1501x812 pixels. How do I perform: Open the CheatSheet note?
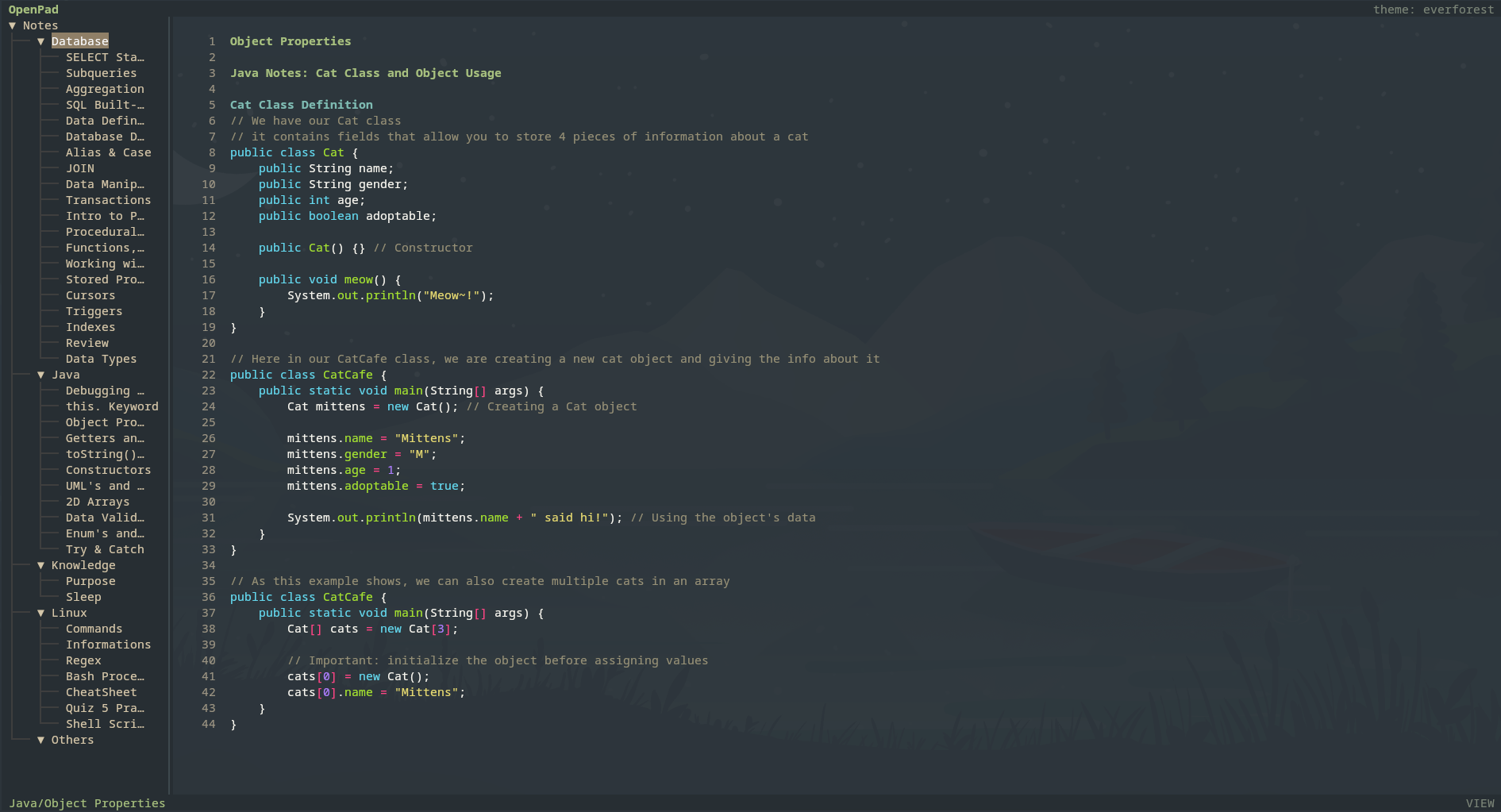coord(101,692)
